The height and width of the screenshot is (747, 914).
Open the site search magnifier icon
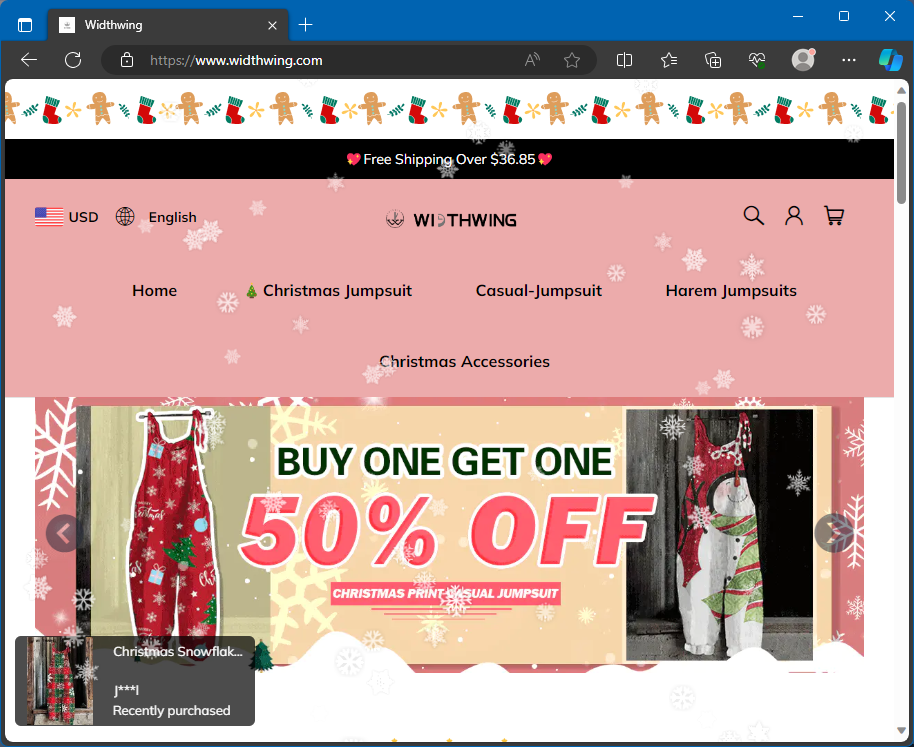click(x=753, y=216)
